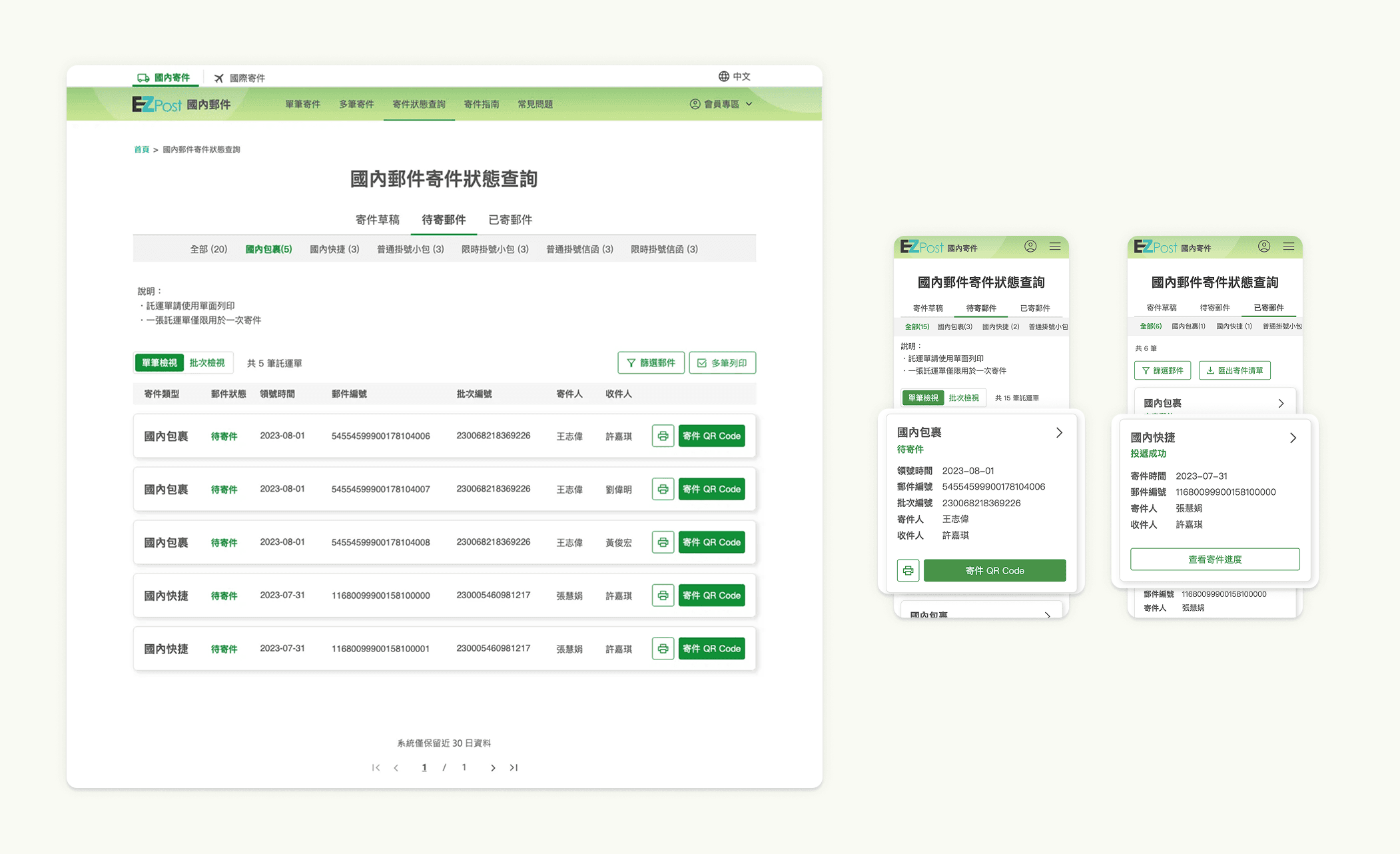
Task: Click 首頁 breadcrumb link
Action: (x=141, y=150)
